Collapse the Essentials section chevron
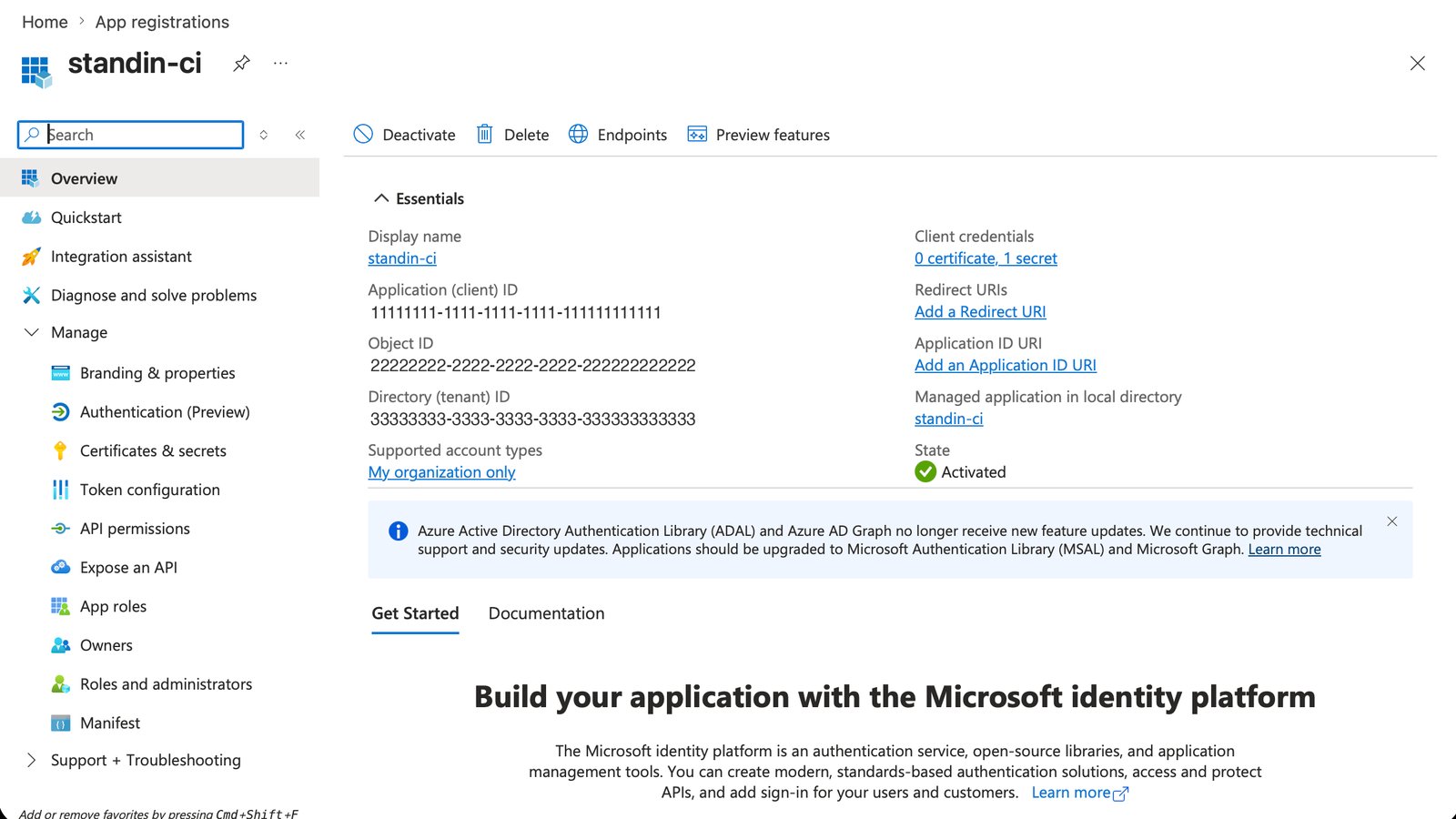Viewport: 1456px width, 819px height. click(381, 198)
